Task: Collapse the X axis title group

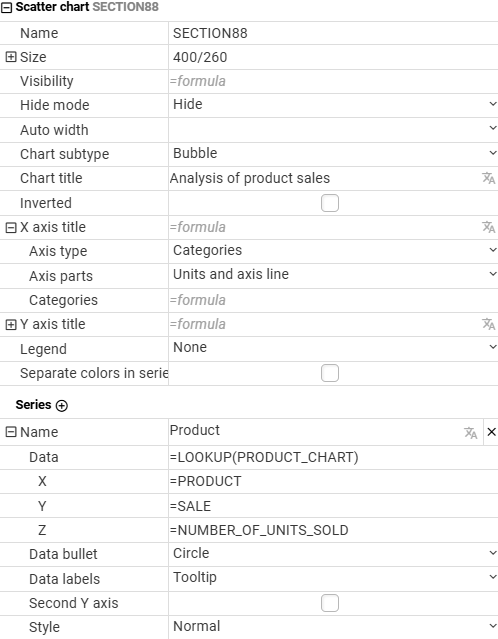Action: [11, 227]
